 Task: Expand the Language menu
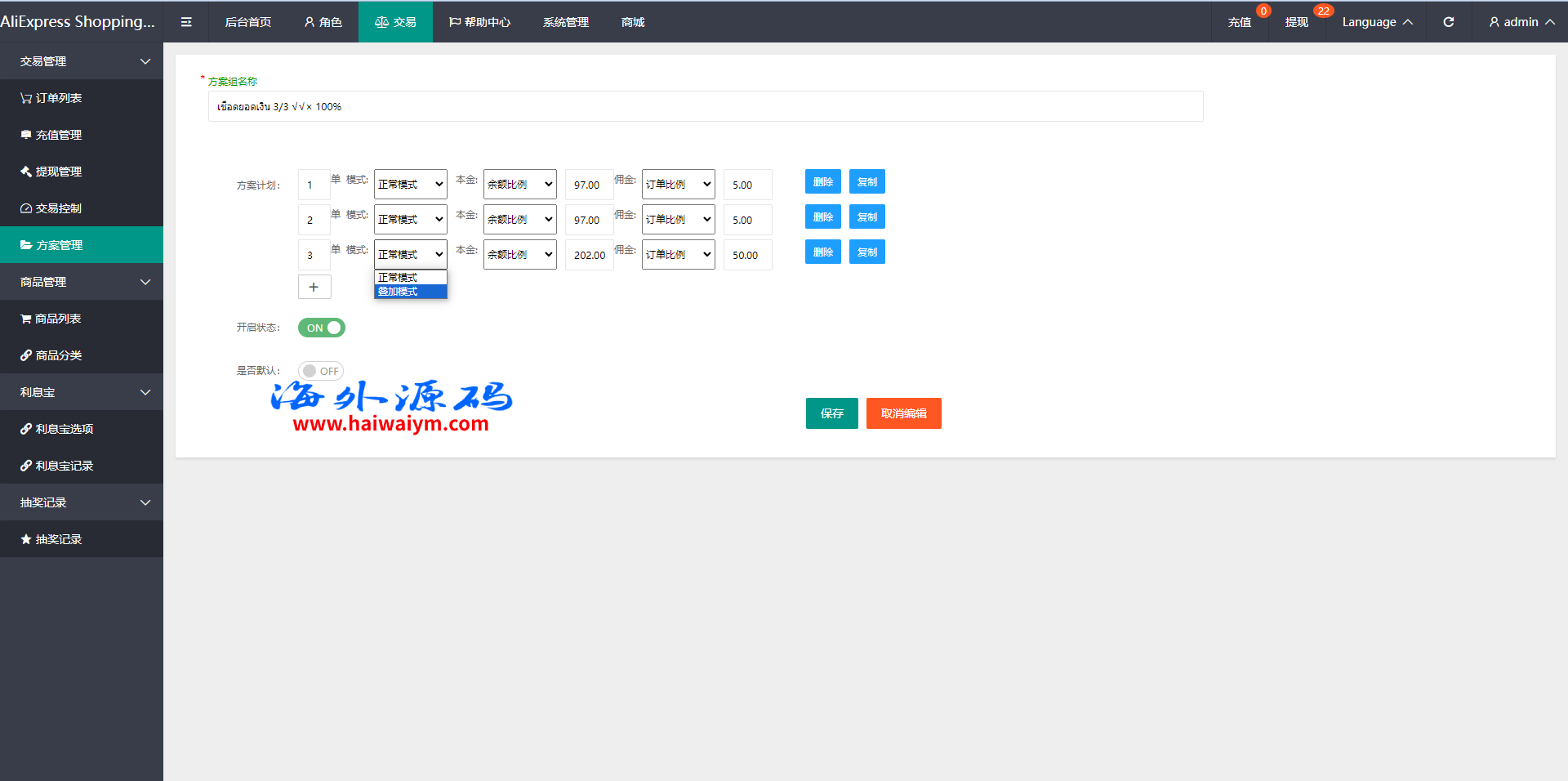point(1377,22)
